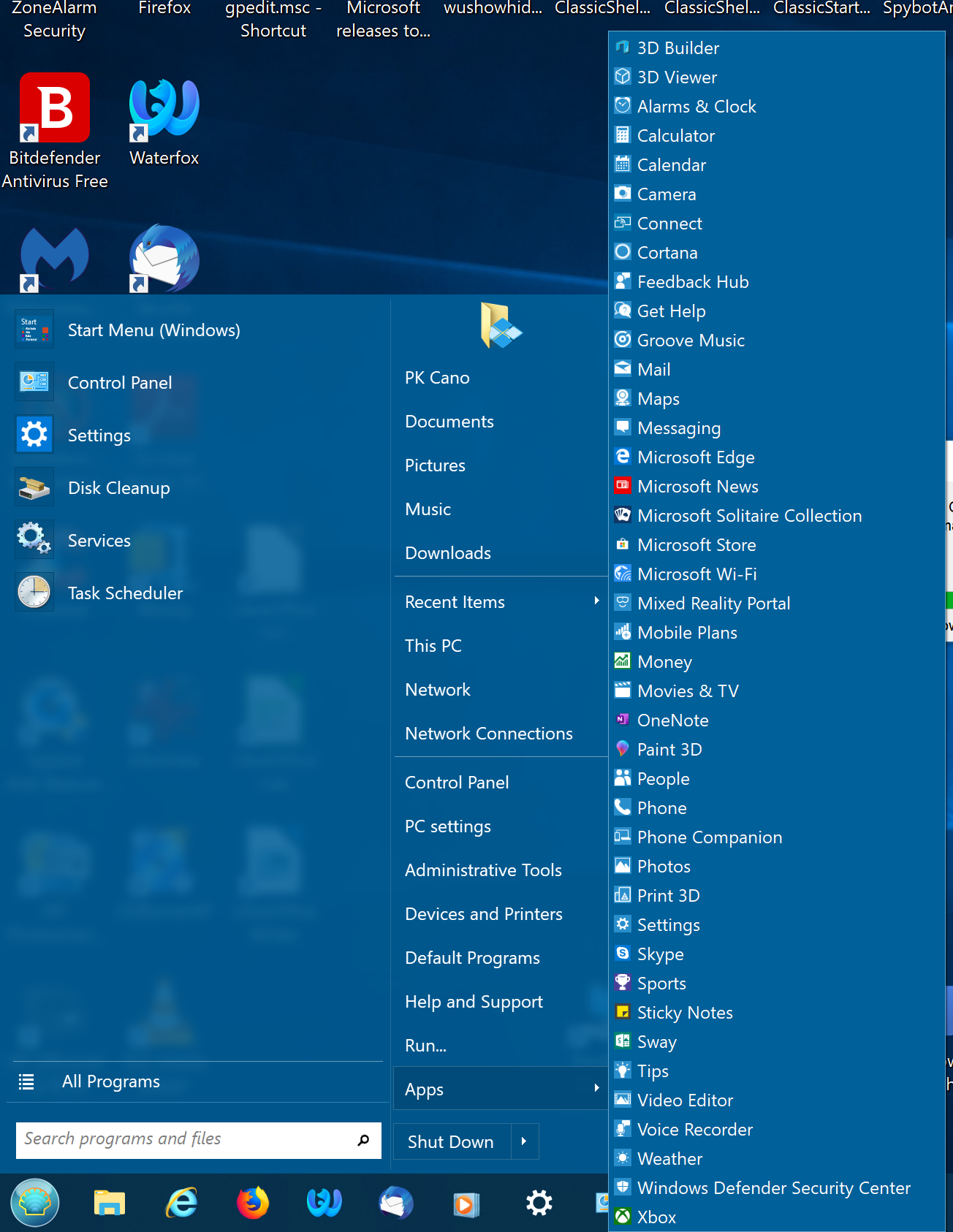Launch 3D Viewer app
The width and height of the screenshot is (953, 1232).
pyautogui.click(x=777, y=77)
